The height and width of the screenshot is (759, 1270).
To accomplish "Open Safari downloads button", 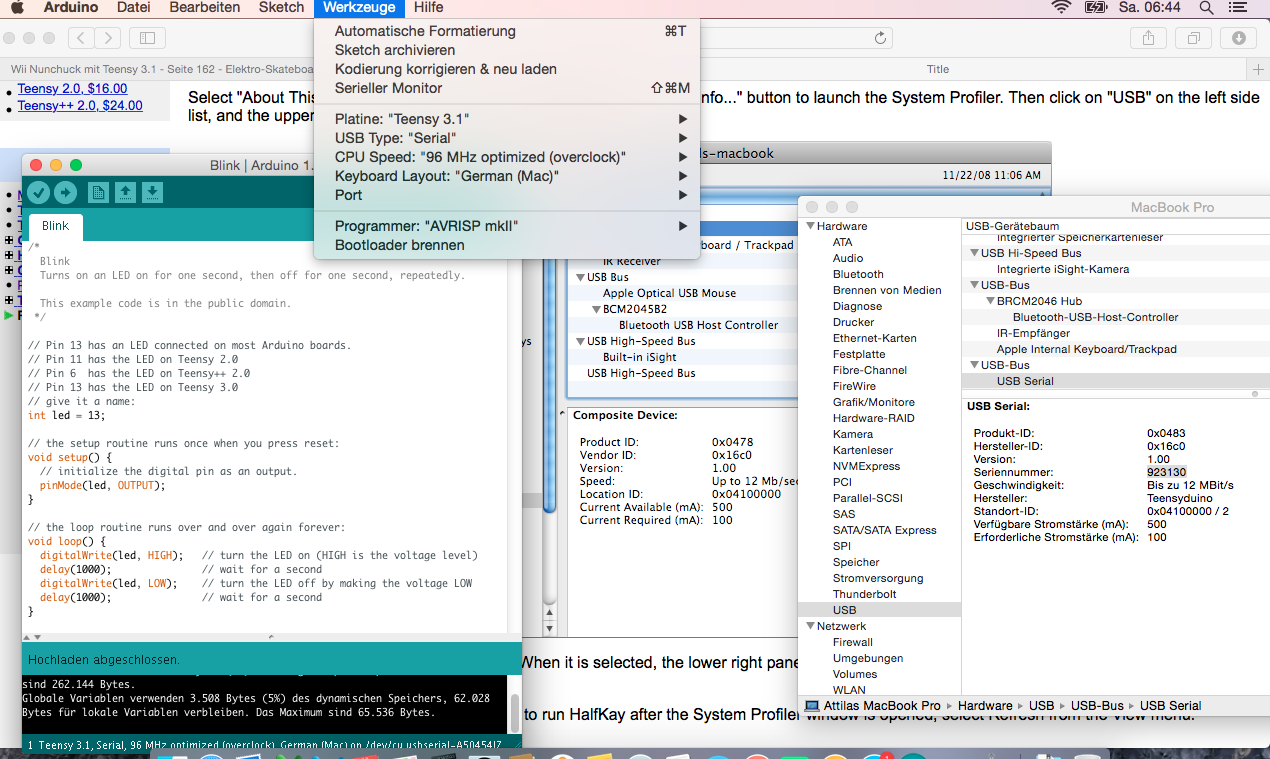I will tap(1239, 38).
